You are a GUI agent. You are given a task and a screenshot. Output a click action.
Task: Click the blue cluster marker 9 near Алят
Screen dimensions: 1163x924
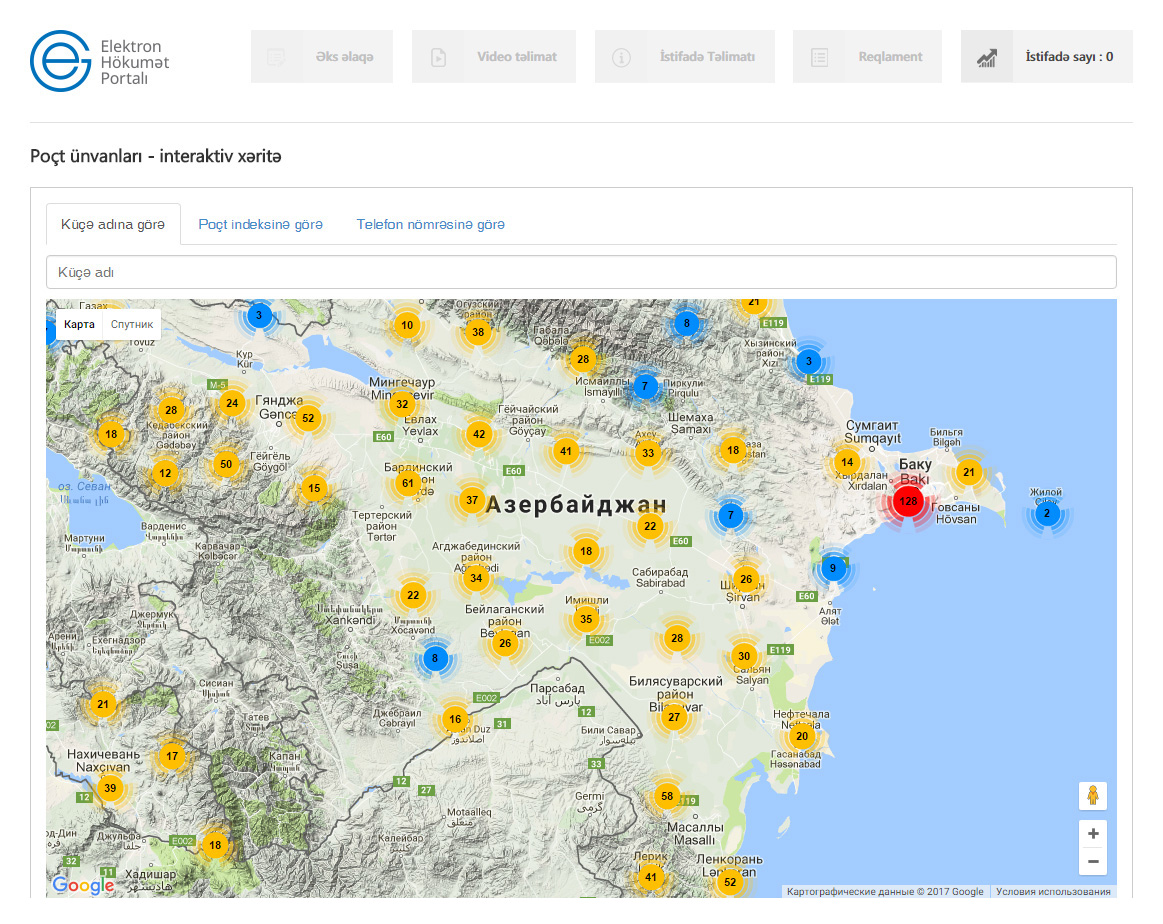(x=833, y=569)
